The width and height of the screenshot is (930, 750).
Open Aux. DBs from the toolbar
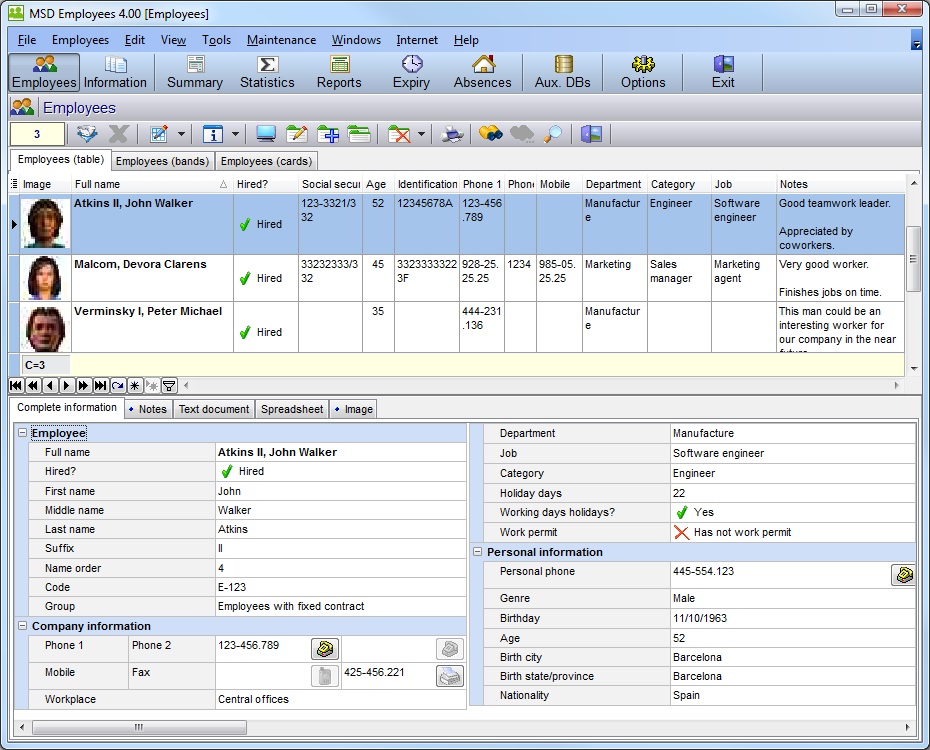[563, 73]
